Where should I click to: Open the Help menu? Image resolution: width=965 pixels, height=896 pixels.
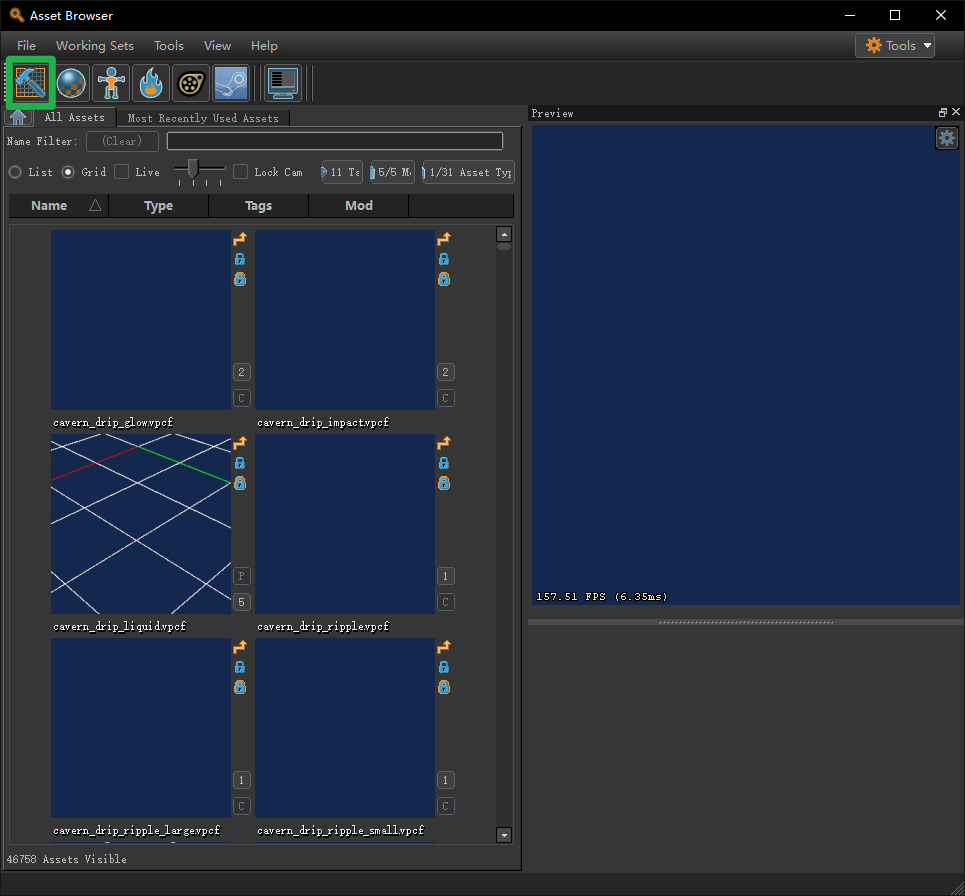264,46
